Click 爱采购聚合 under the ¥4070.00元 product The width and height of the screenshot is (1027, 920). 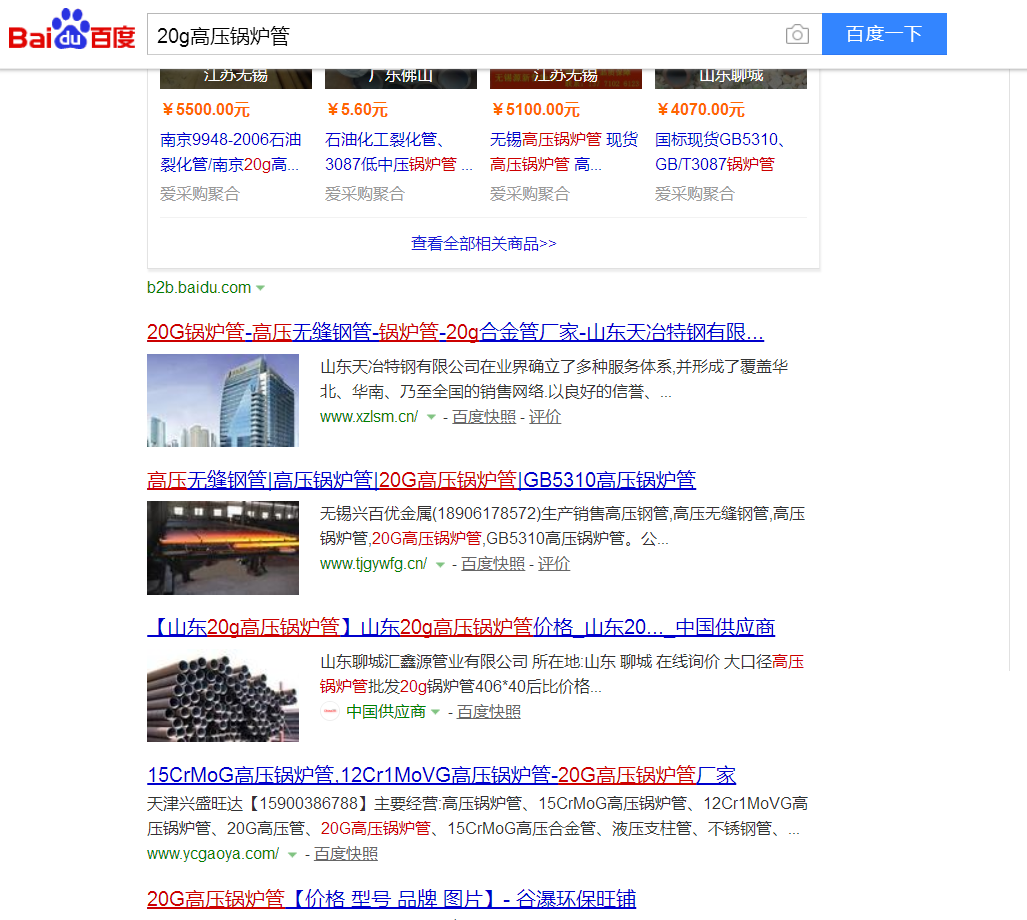(695, 194)
